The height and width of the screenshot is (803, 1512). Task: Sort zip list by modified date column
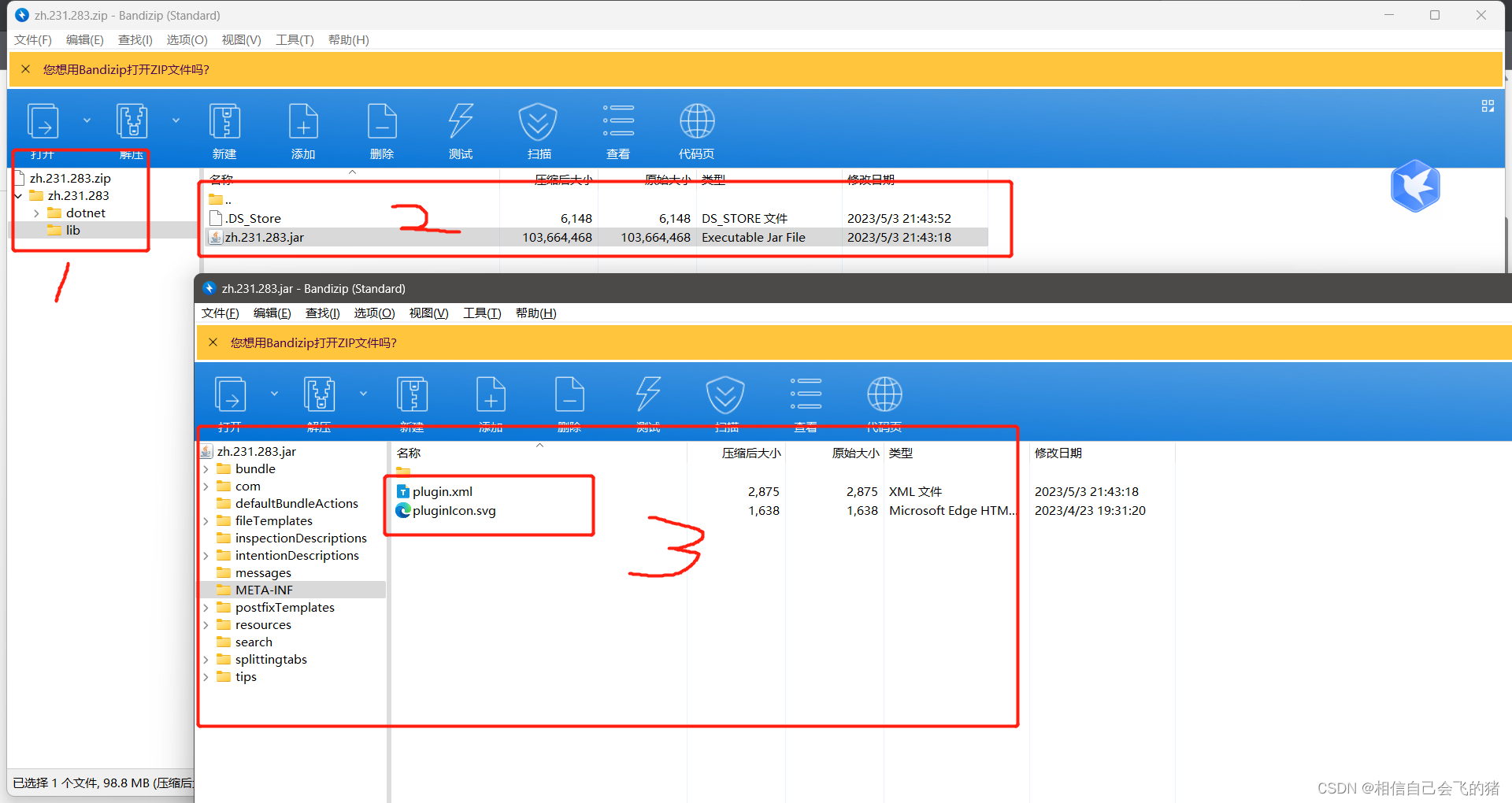pyautogui.click(x=870, y=180)
